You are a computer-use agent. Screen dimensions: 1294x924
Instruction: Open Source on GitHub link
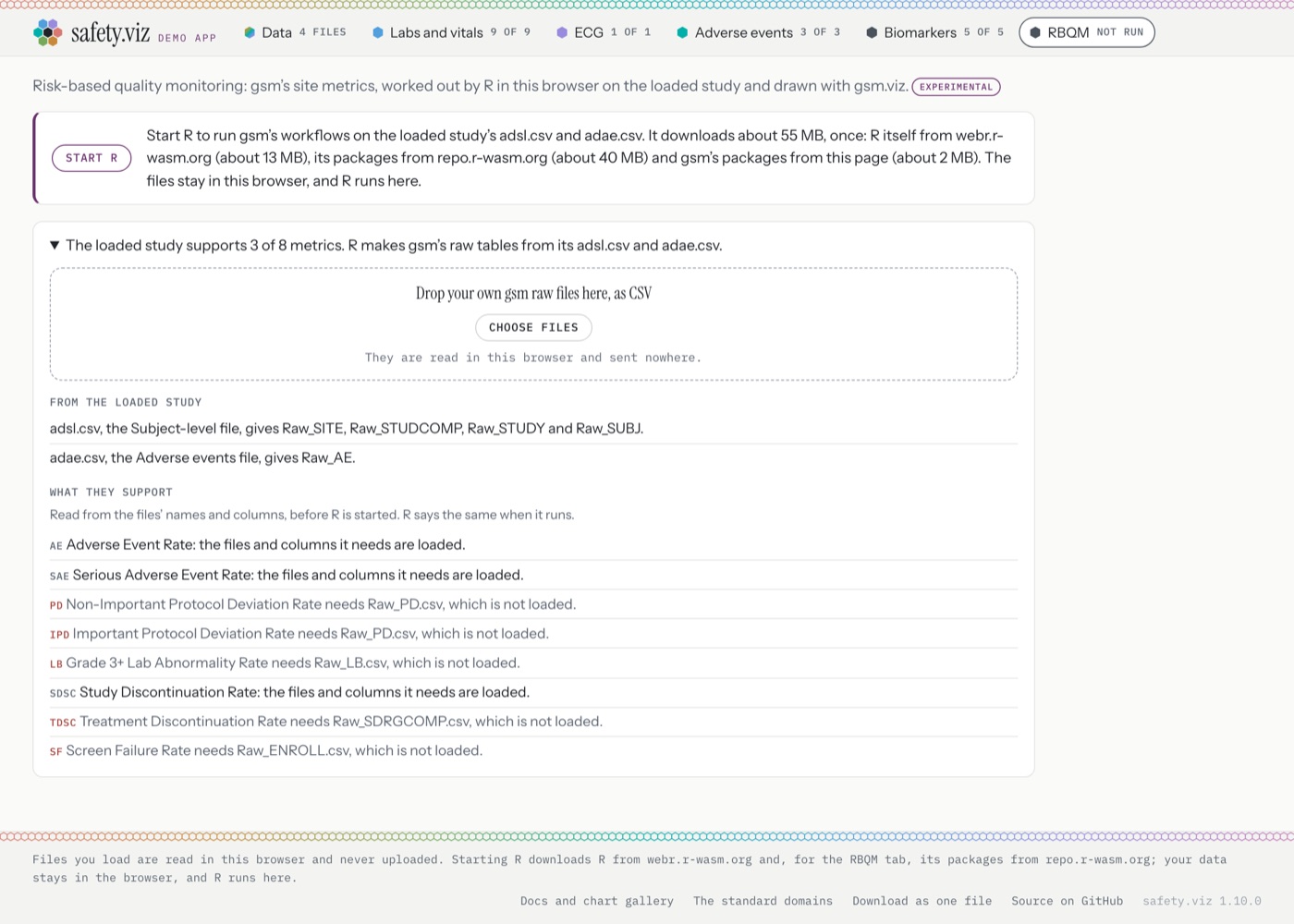tap(1067, 901)
